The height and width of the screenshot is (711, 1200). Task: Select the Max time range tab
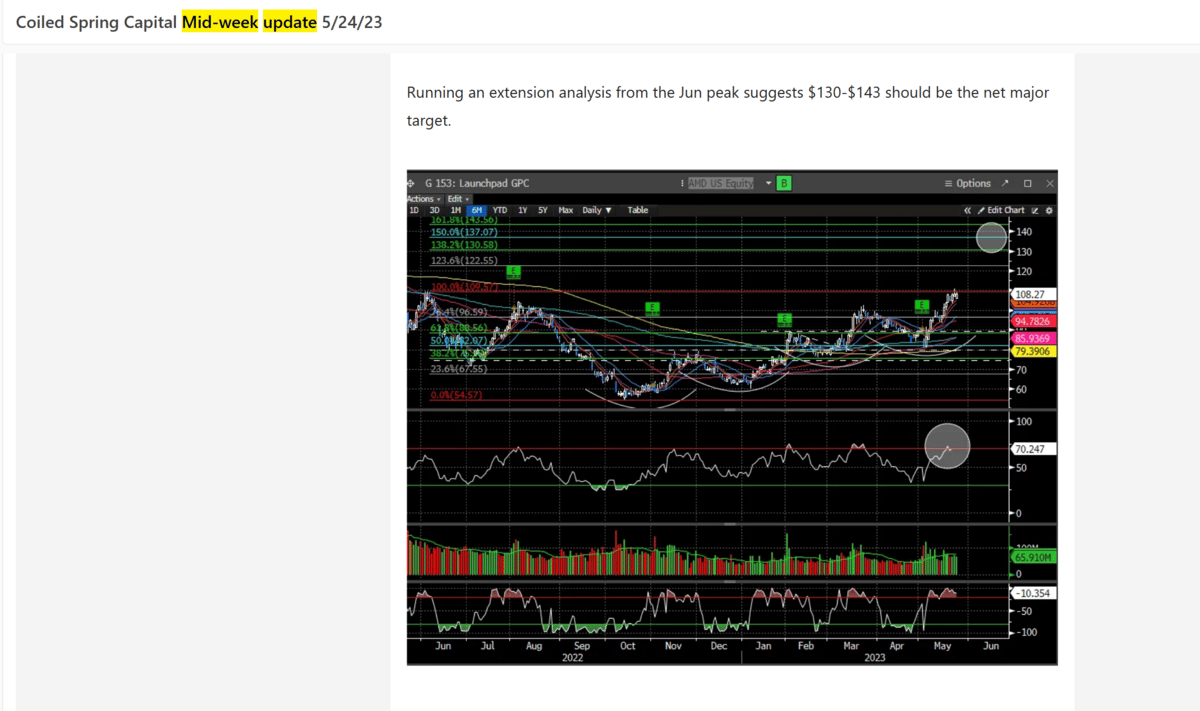pyautogui.click(x=565, y=210)
